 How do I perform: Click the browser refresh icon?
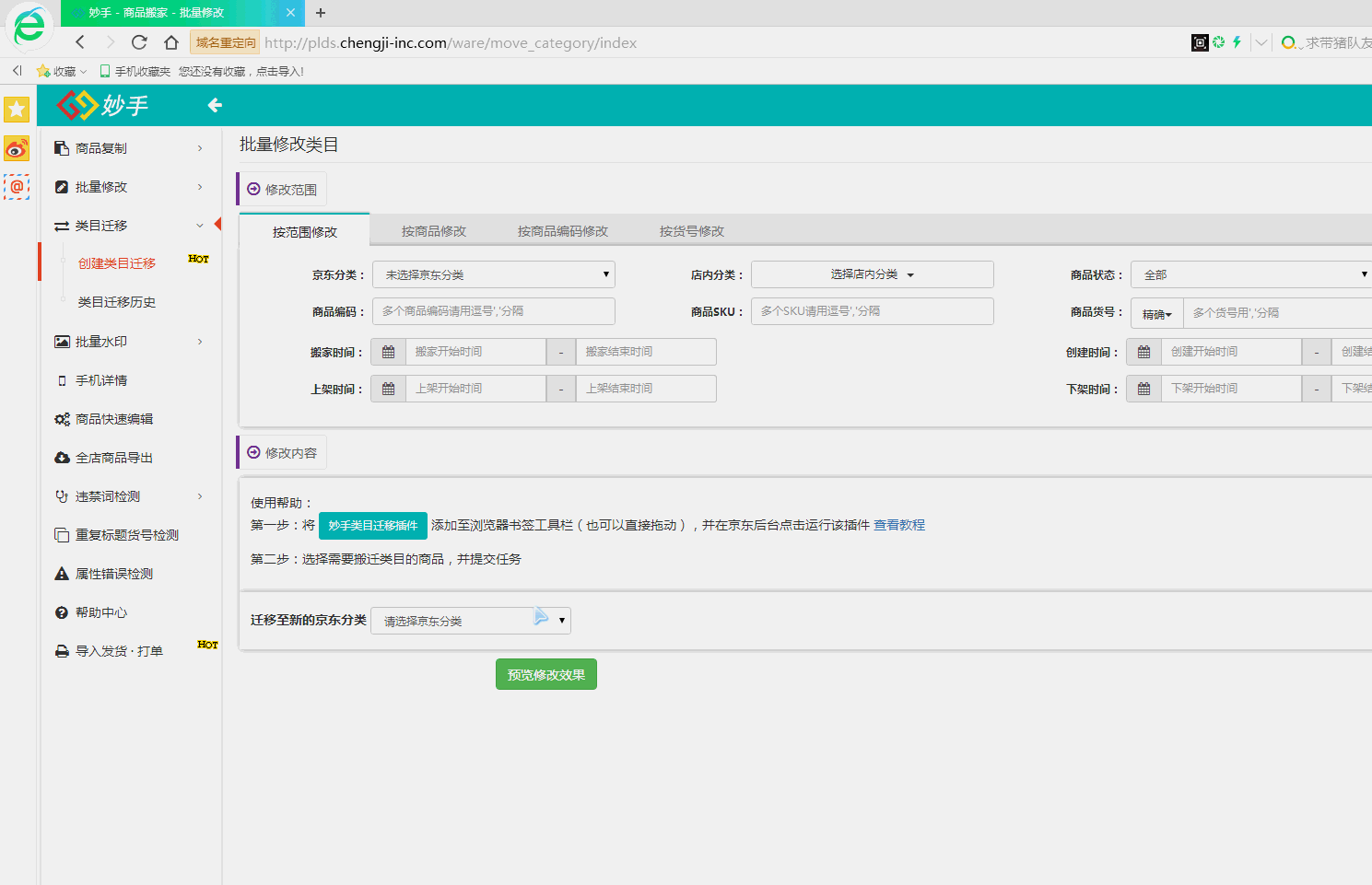[139, 42]
